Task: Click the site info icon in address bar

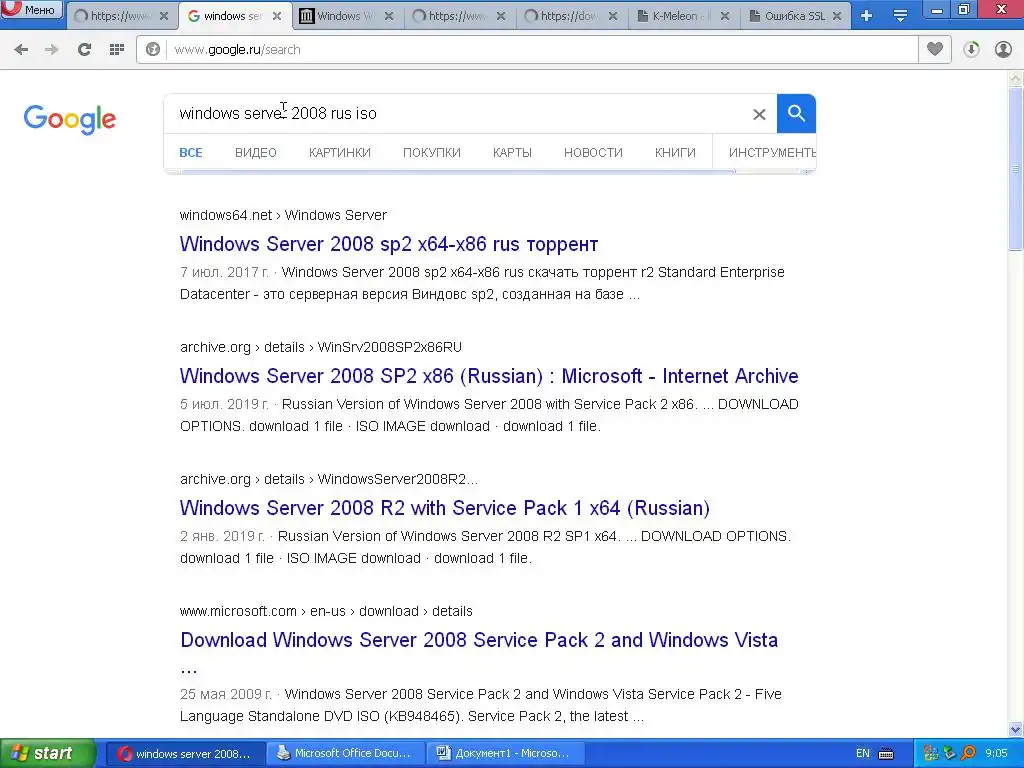Action: (x=153, y=50)
